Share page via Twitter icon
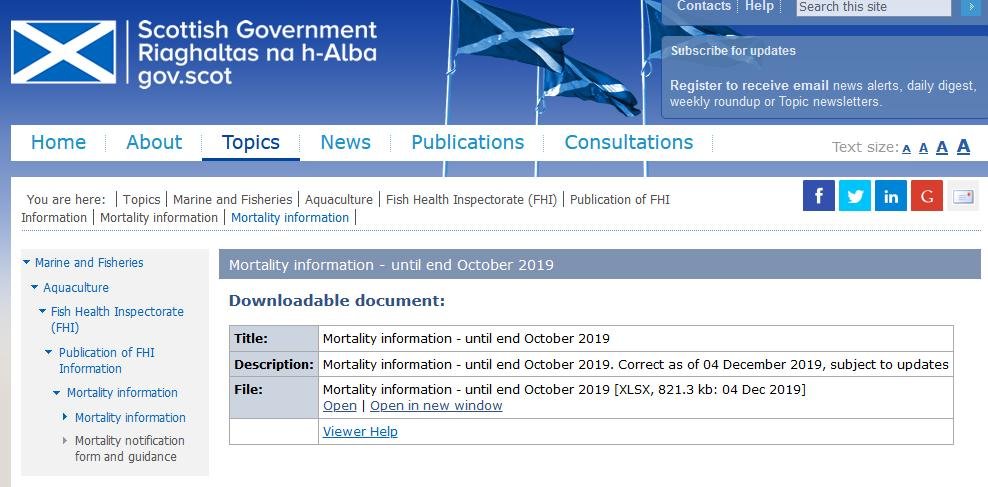Screen dimensions: 988x487 point(854,196)
